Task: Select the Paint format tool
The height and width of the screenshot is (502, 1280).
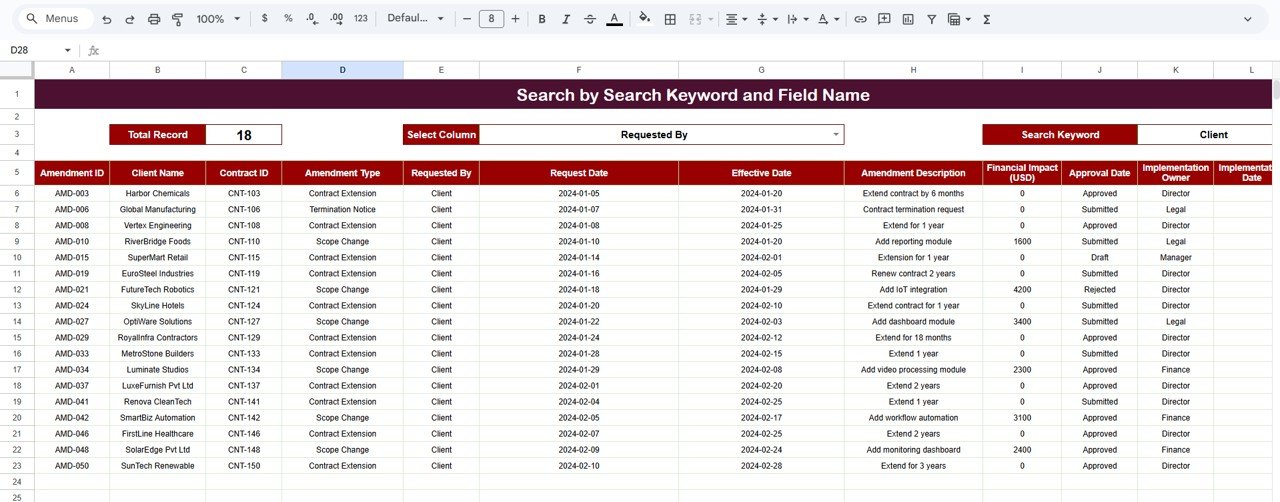Action: click(178, 19)
